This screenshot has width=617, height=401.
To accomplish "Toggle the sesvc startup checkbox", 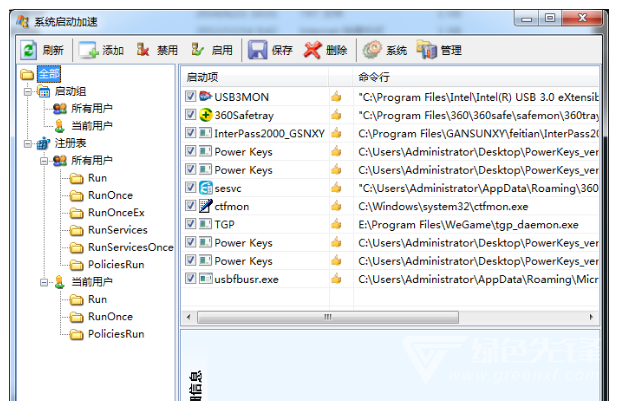I will coord(190,187).
